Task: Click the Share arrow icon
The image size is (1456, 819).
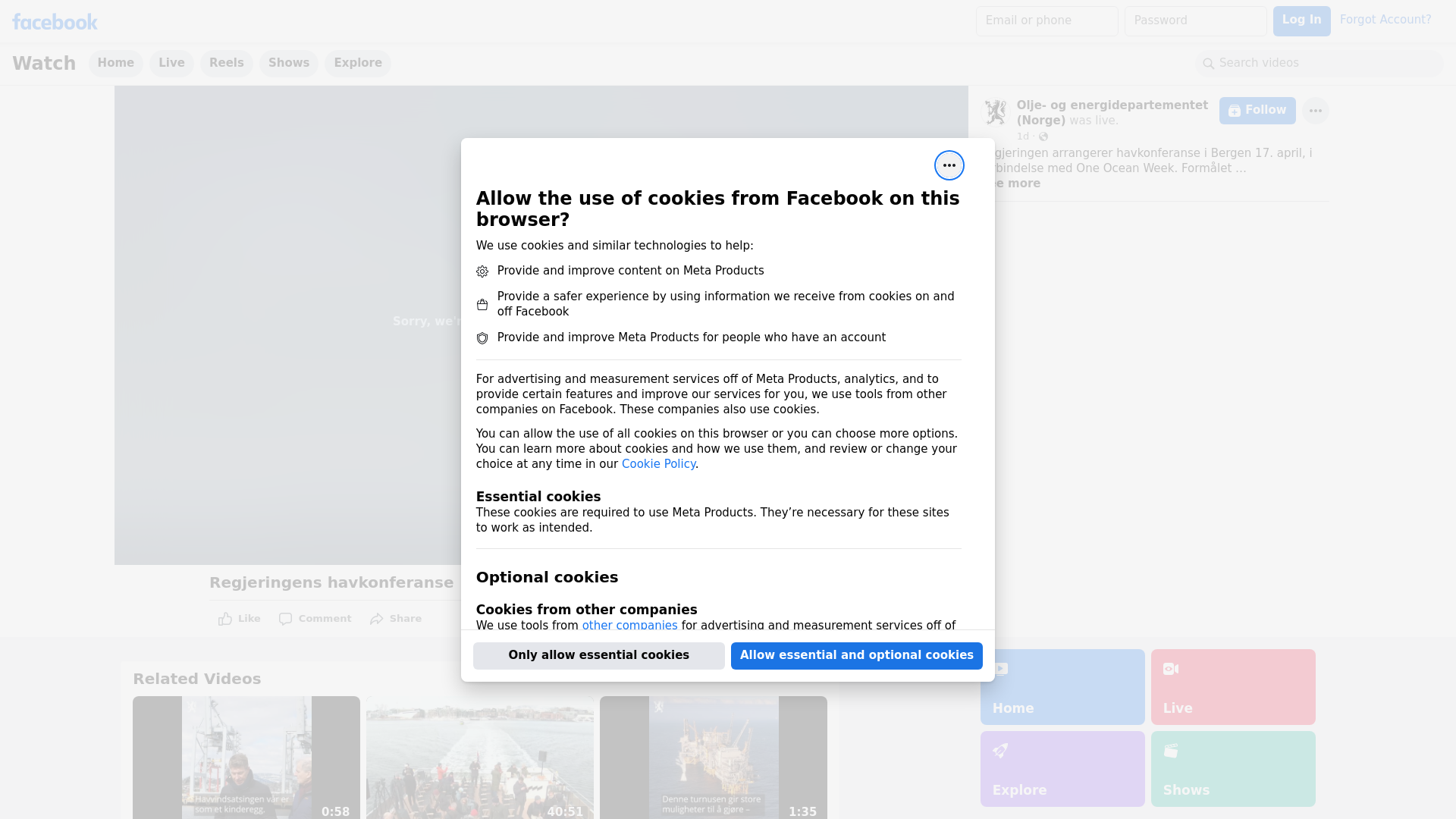Action: [377, 619]
